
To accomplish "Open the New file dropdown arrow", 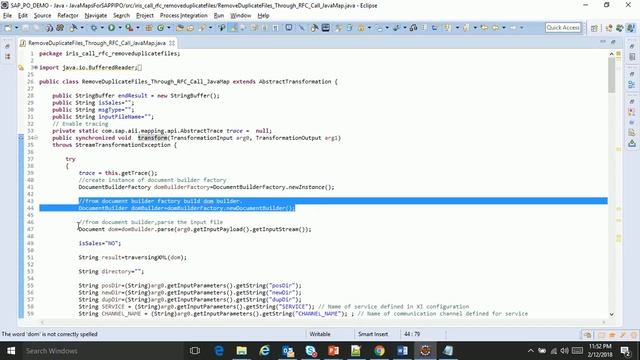I will (17, 28).
